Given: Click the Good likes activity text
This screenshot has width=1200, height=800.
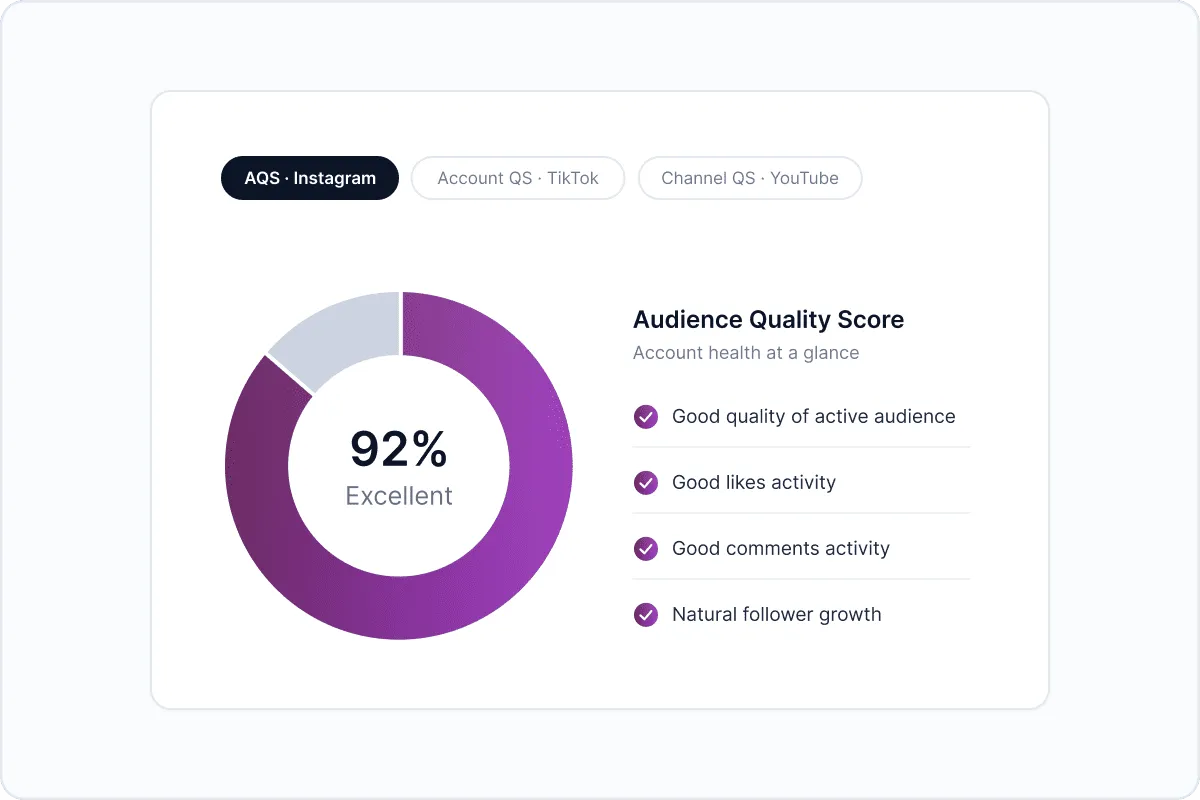Looking at the screenshot, I should click(x=754, y=482).
